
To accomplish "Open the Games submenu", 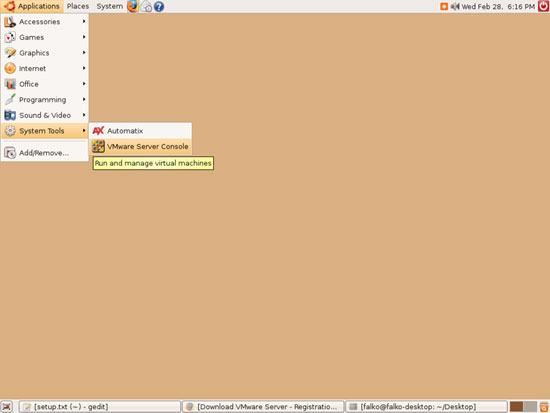I will click(45, 37).
